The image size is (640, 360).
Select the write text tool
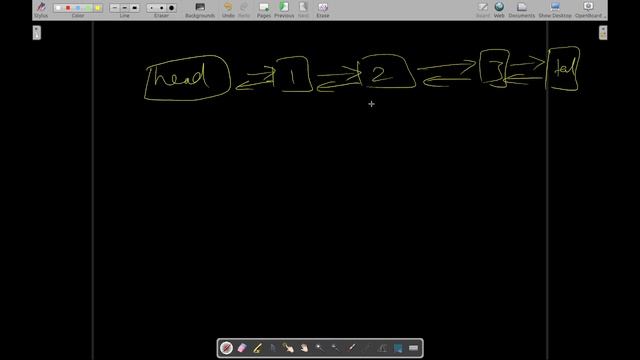pos(382,348)
